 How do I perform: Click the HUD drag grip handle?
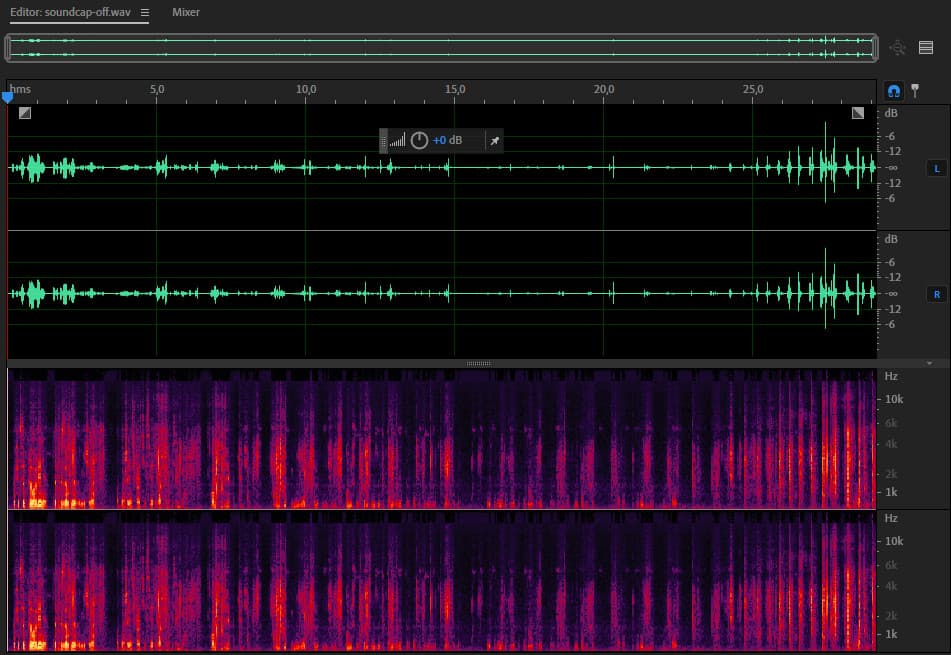[383, 141]
